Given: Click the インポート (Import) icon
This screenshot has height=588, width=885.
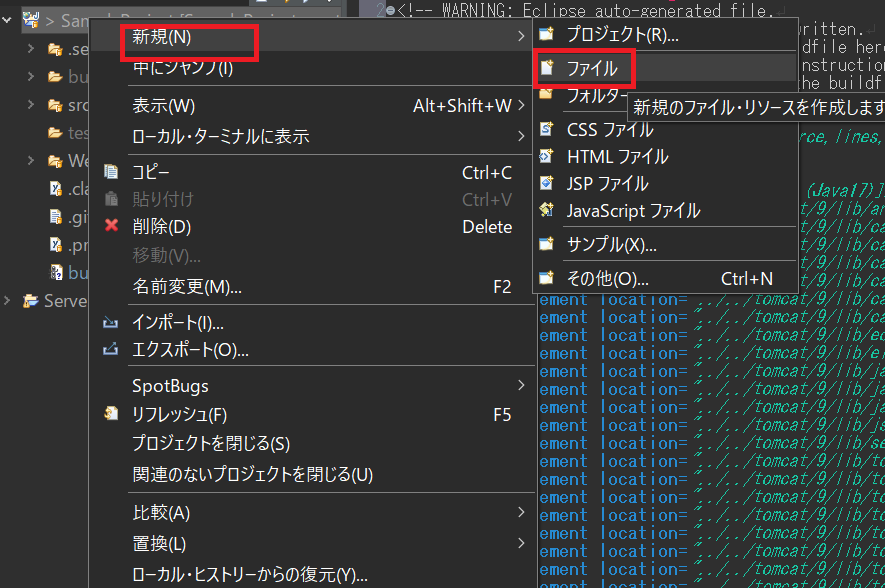Looking at the screenshot, I should (x=111, y=323).
